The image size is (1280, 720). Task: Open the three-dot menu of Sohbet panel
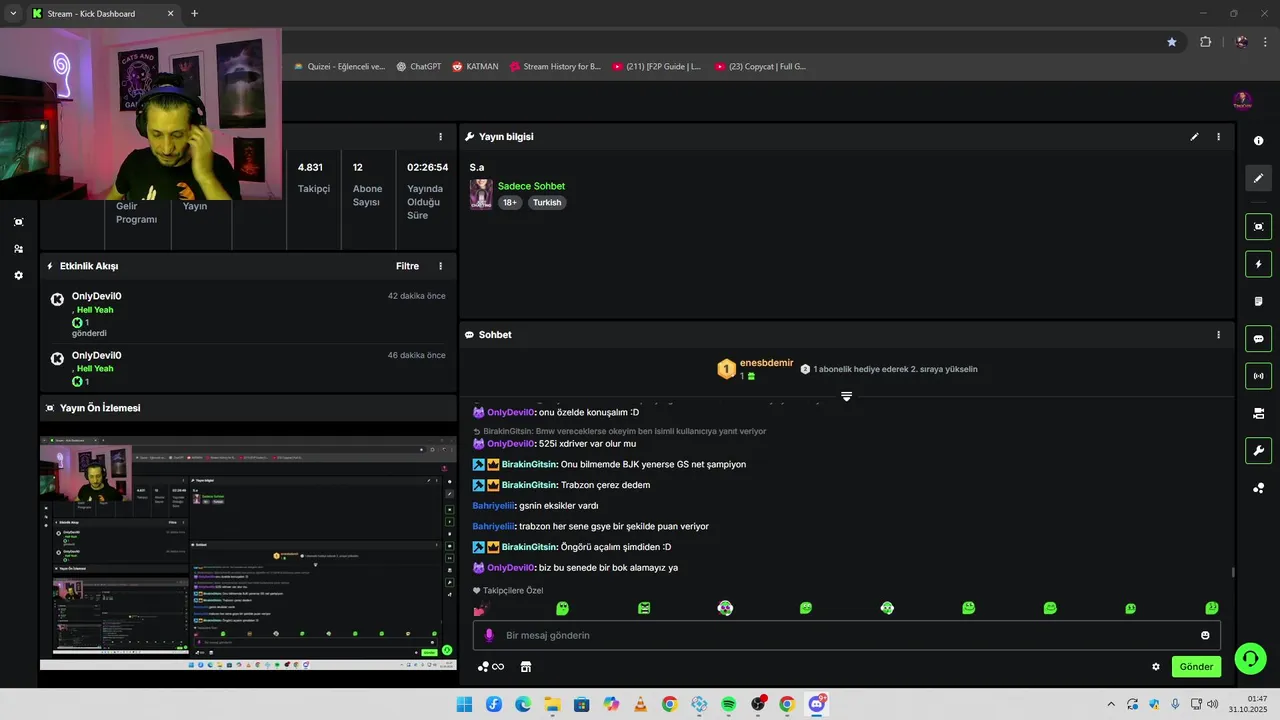1218,335
